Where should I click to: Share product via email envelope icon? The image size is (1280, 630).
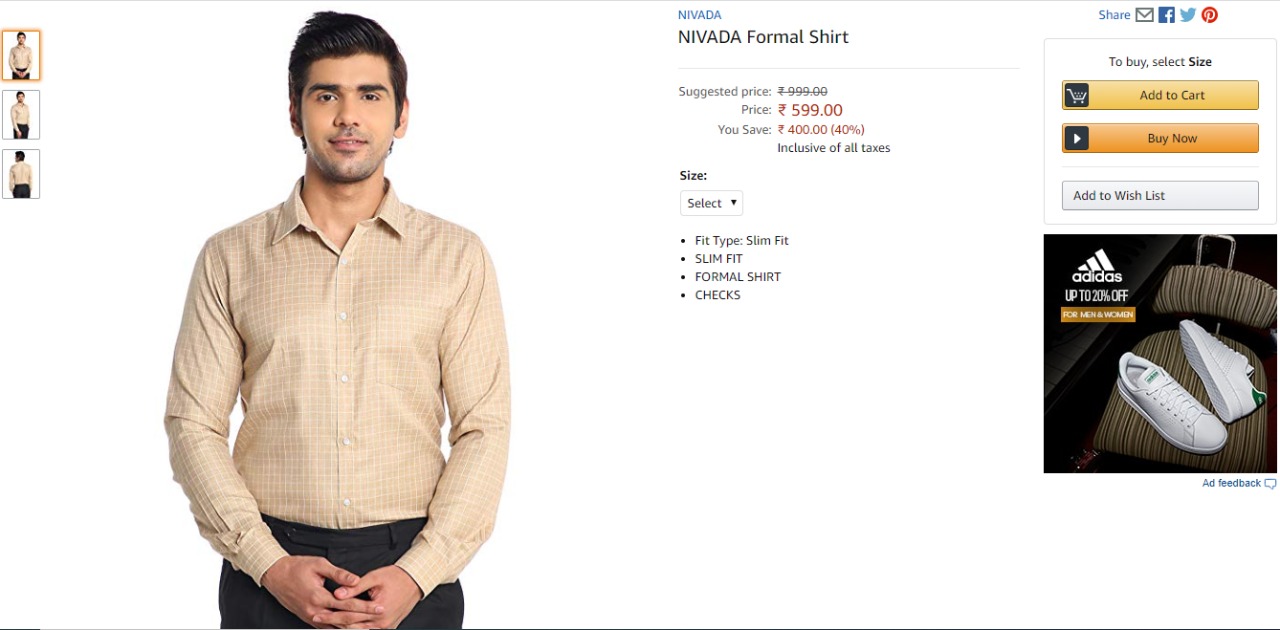point(1145,15)
